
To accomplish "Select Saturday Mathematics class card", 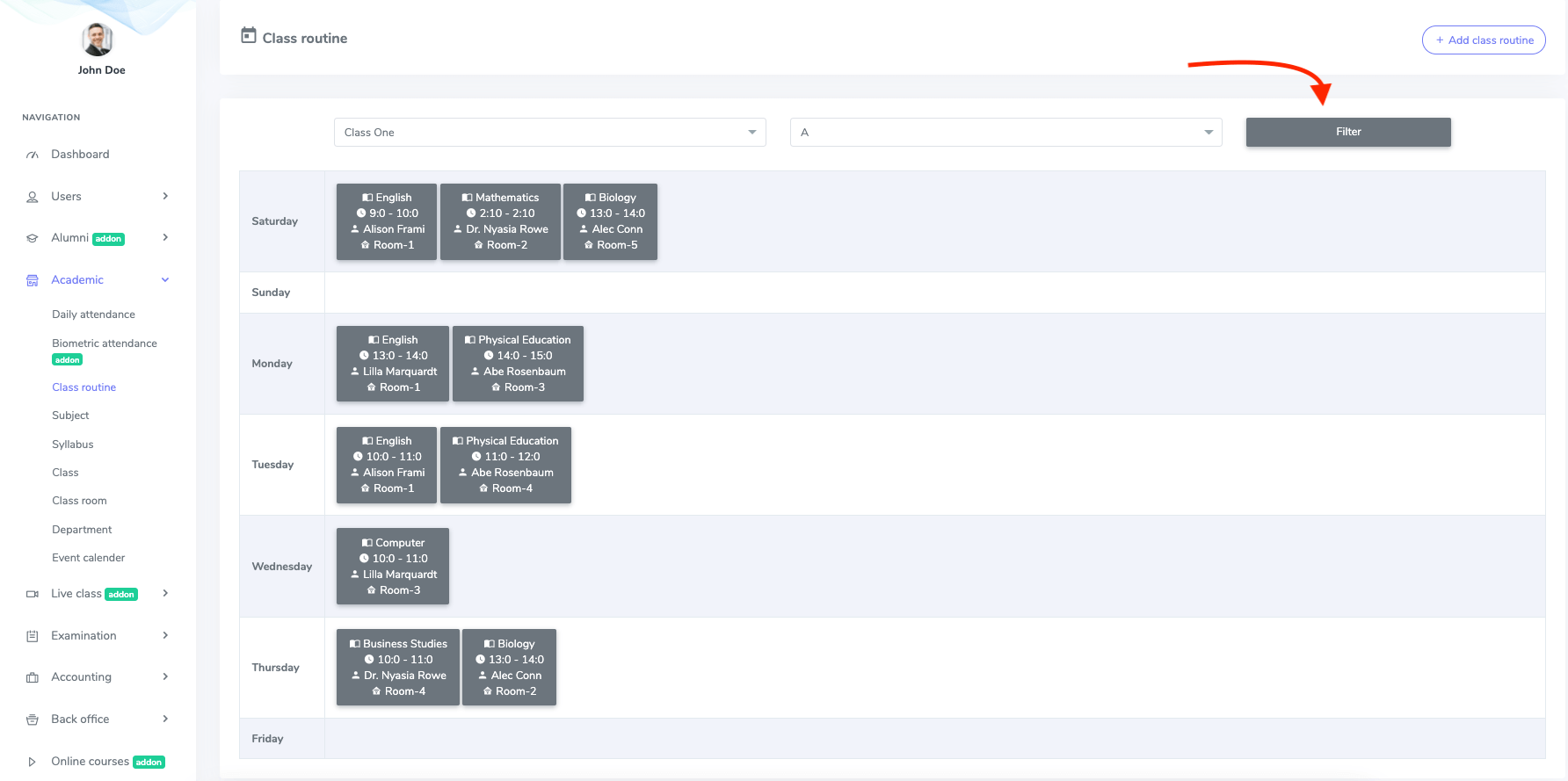I will [x=500, y=221].
